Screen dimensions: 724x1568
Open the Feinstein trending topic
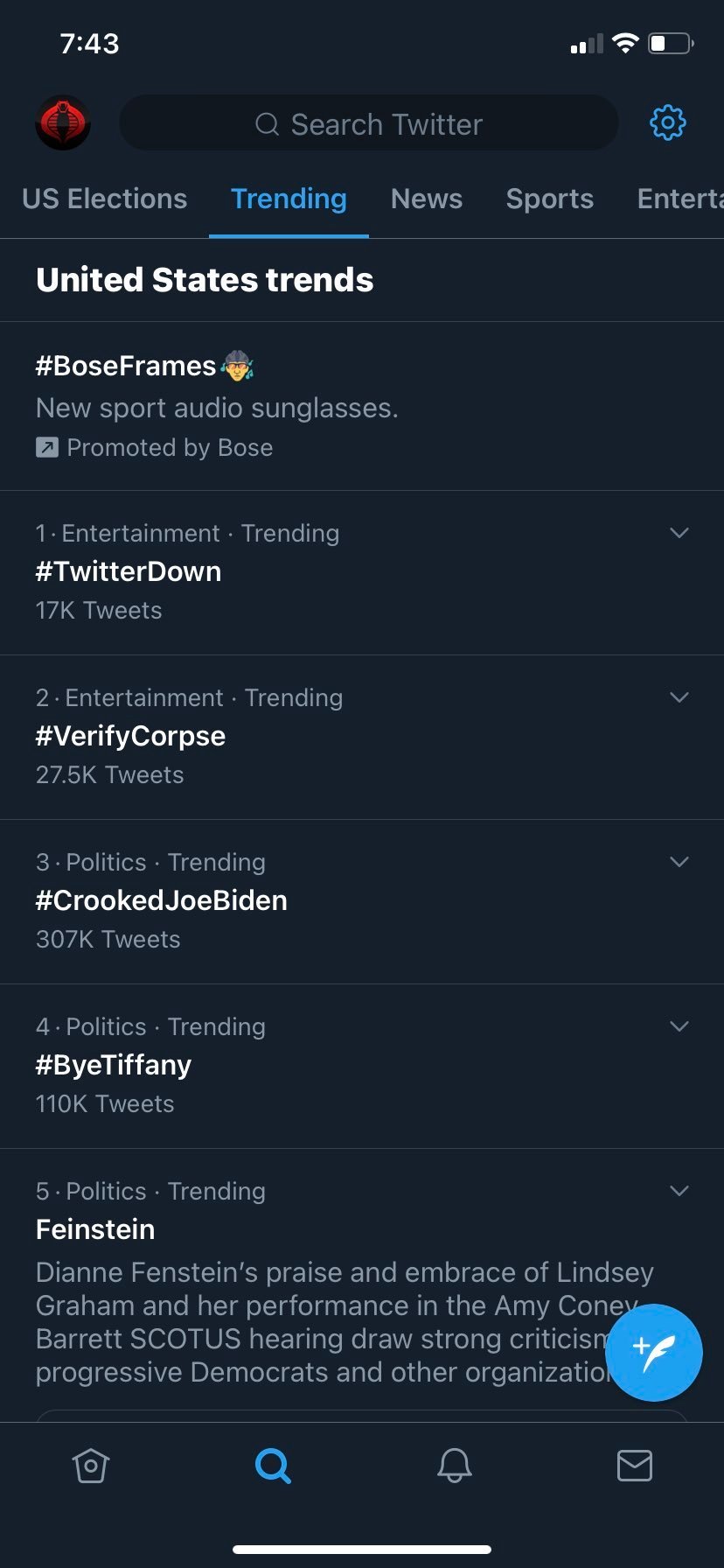95,1229
